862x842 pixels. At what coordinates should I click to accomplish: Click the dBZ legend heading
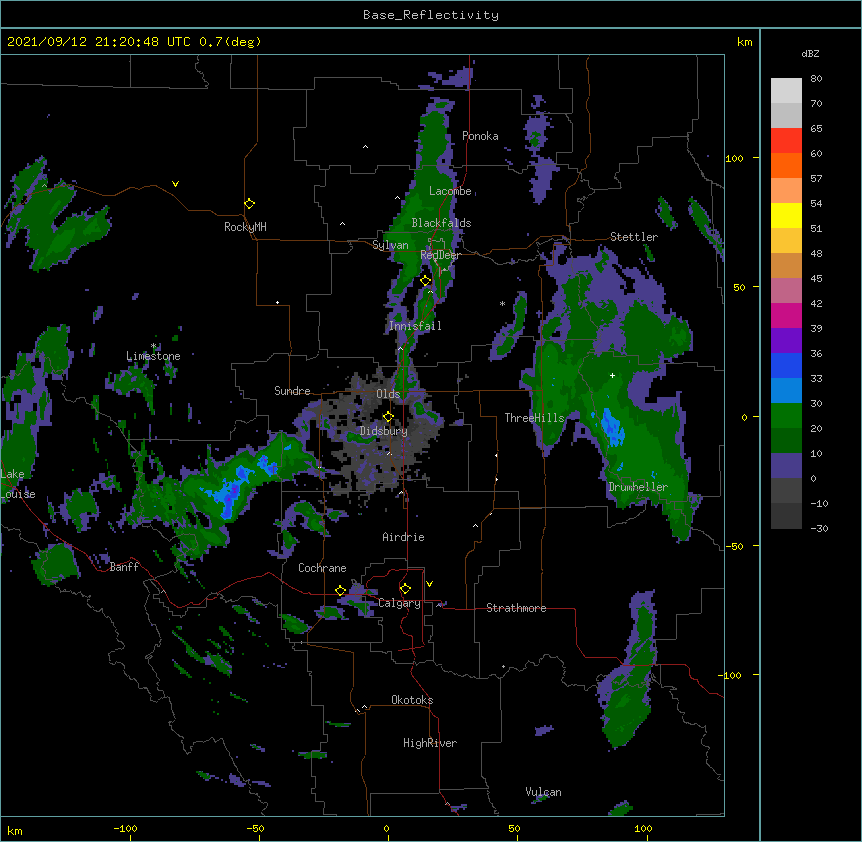(x=810, y=54)
